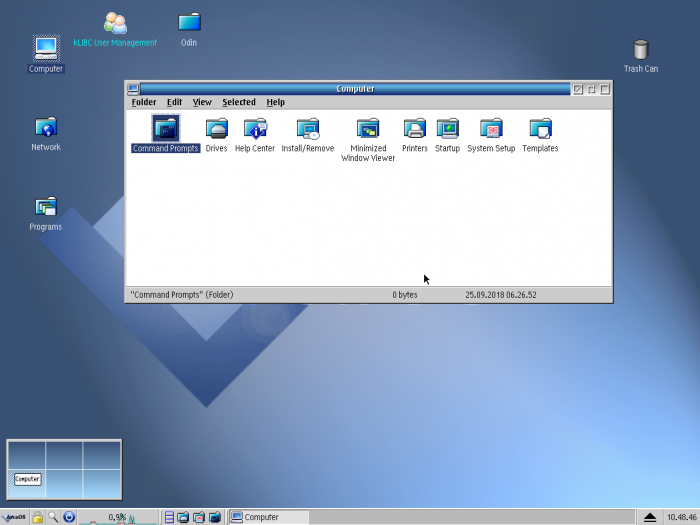Select the Printers icon
This screenshot has width=700, height=525.
click(x=415, y=128)
